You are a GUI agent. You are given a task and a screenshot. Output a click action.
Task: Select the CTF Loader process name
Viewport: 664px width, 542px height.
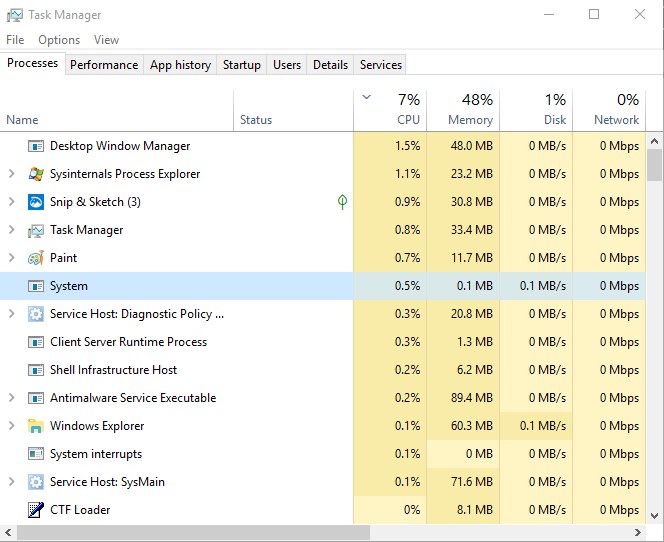(80, 510)
